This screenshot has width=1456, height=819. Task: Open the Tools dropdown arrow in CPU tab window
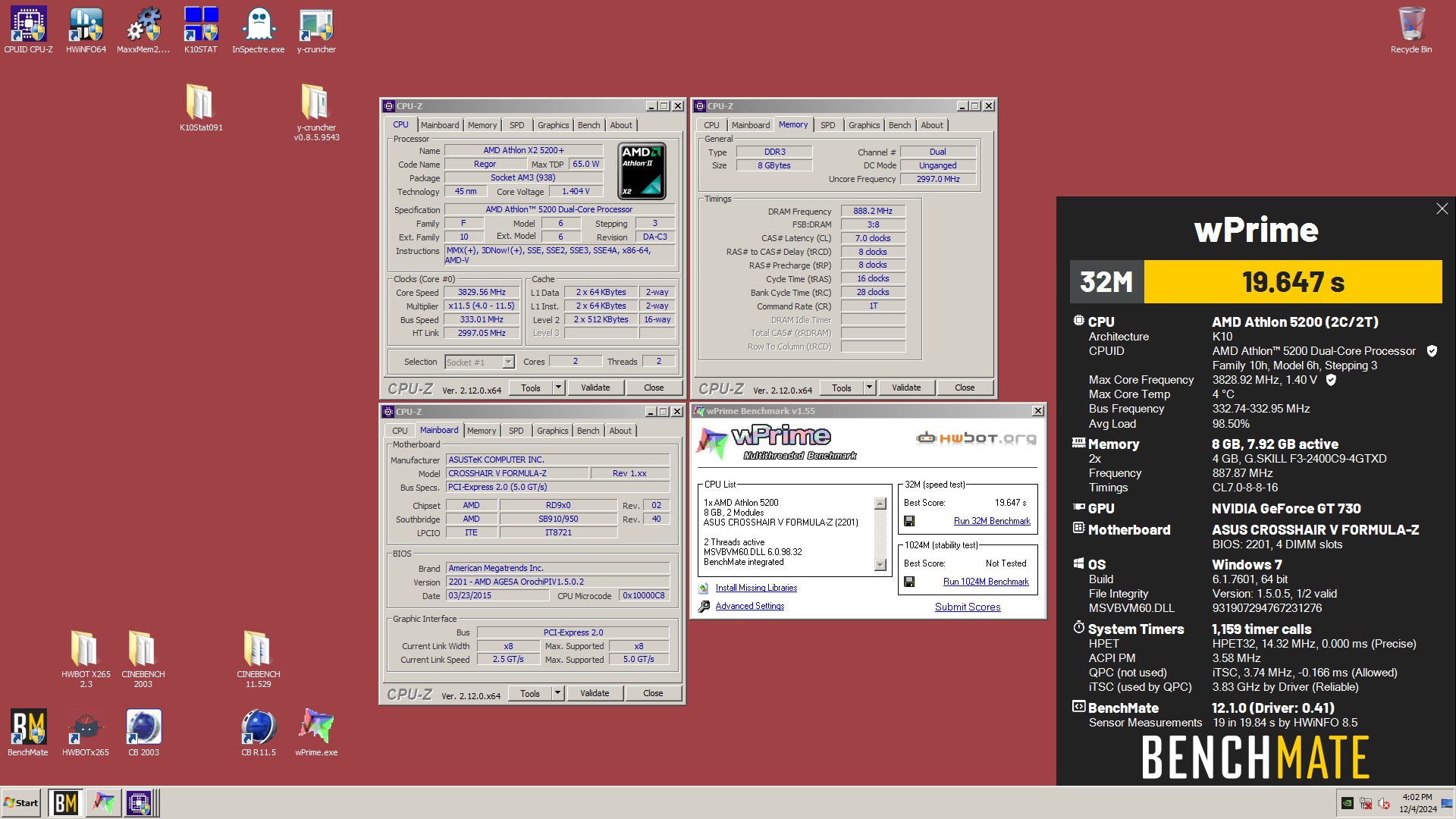[x=558, y=388]
